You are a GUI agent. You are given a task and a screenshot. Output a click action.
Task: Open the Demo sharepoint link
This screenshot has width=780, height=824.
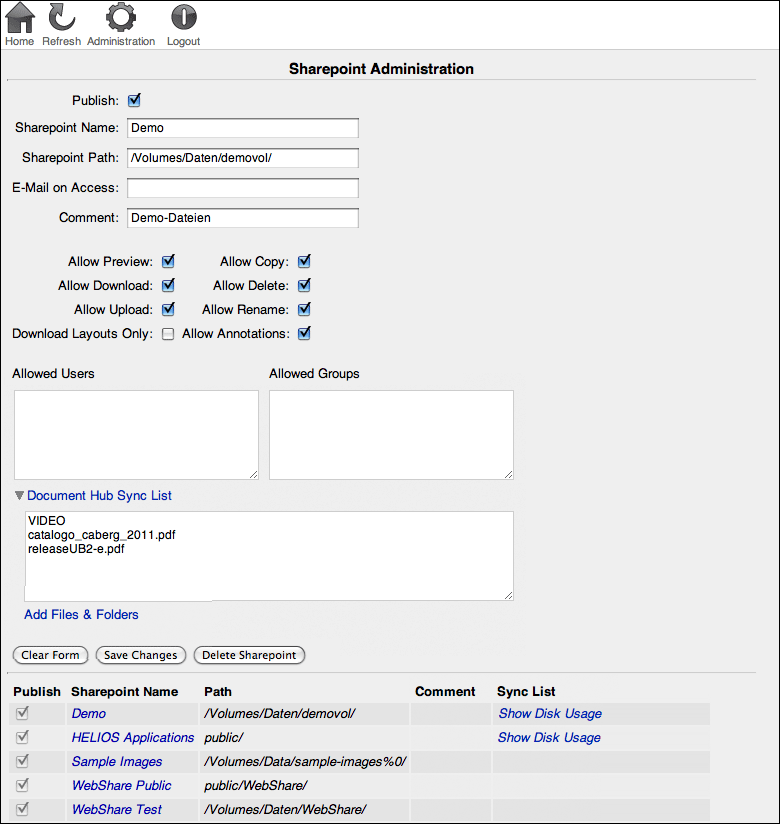click(89, 714)
